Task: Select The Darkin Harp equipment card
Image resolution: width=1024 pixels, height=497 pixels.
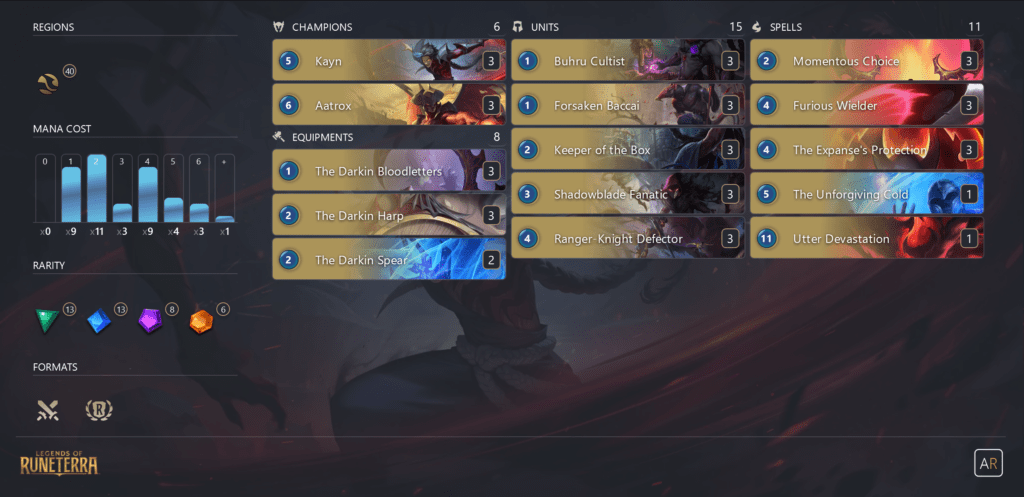Action: tap(389, 215)
